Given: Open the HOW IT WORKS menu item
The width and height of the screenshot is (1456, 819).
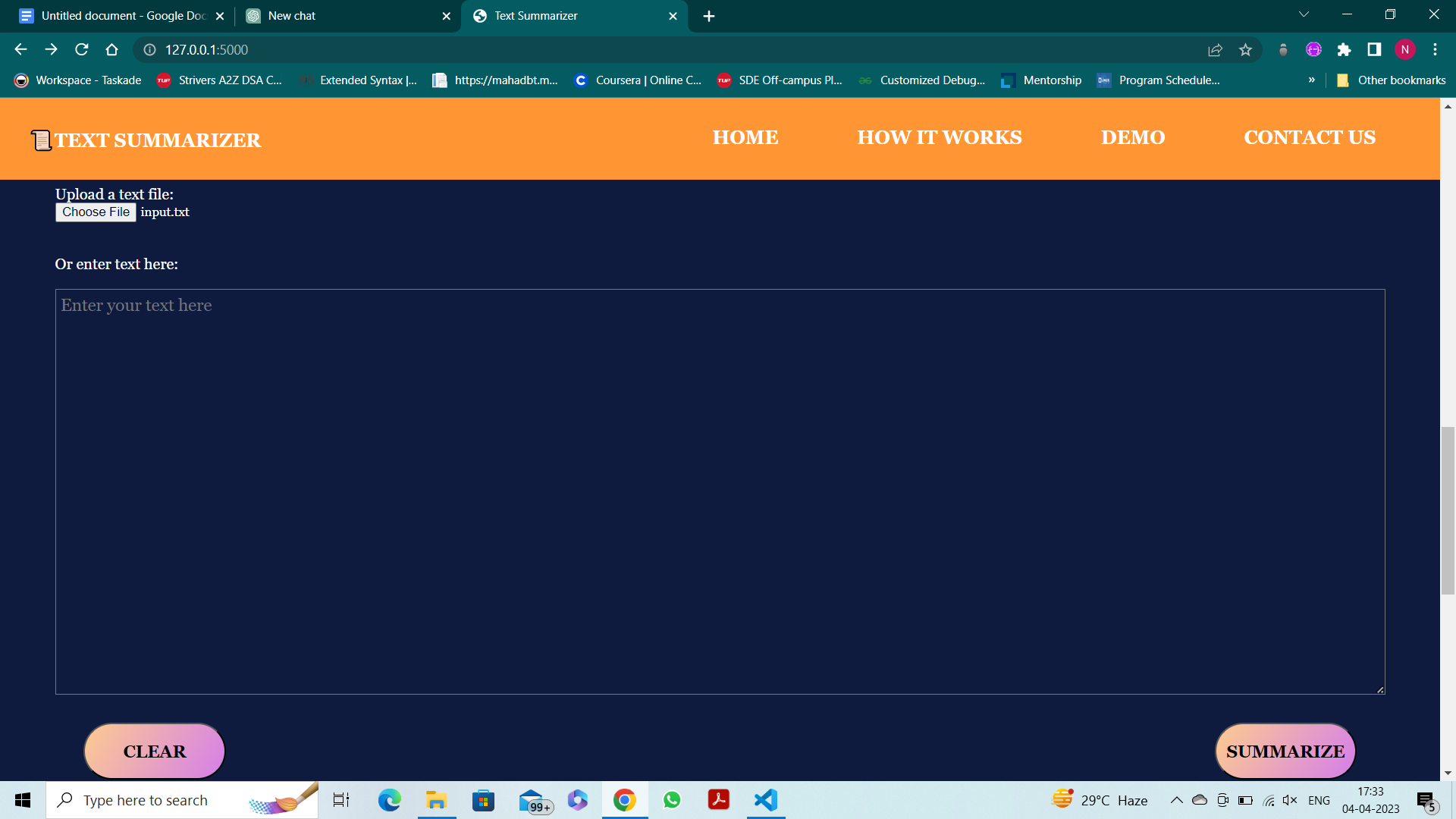Looking at the screenshot, I should pos(940,137).
